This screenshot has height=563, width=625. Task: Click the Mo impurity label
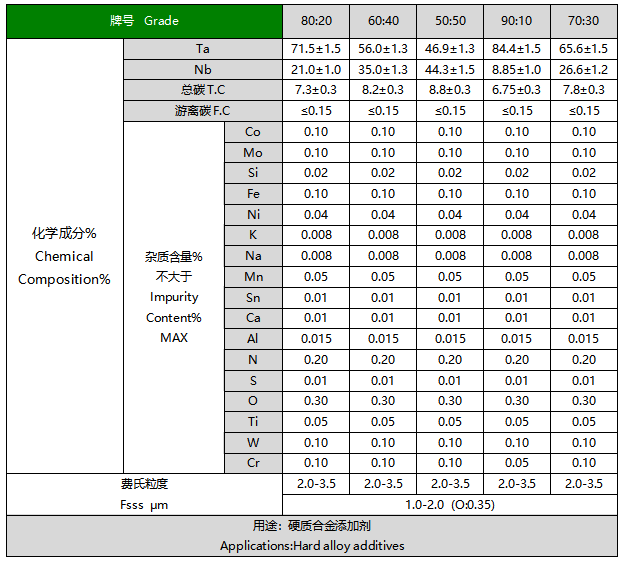click(253, 153)
